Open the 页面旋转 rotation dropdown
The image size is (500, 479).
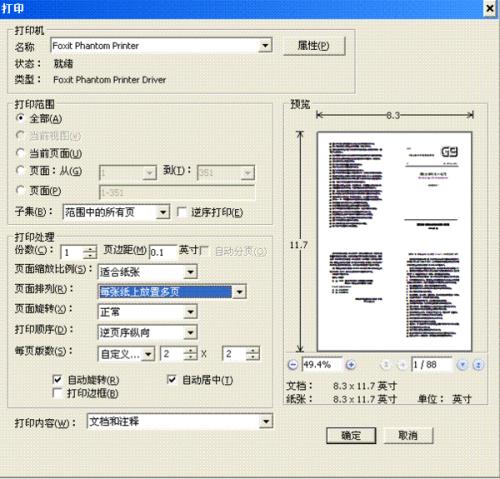[190, 312]
